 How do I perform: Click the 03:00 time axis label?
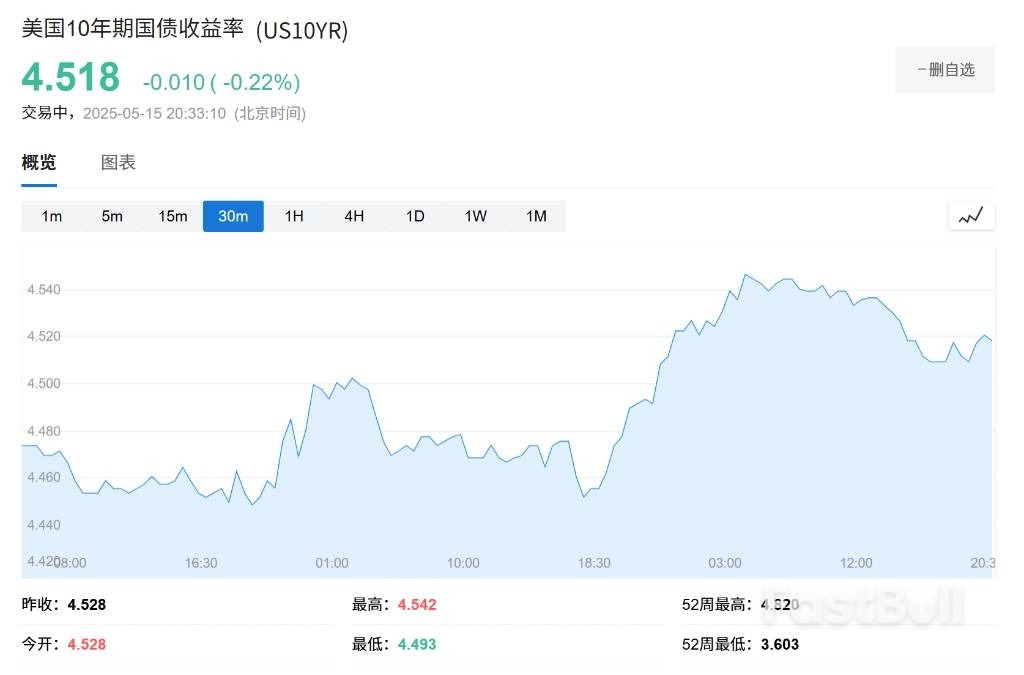725,563
